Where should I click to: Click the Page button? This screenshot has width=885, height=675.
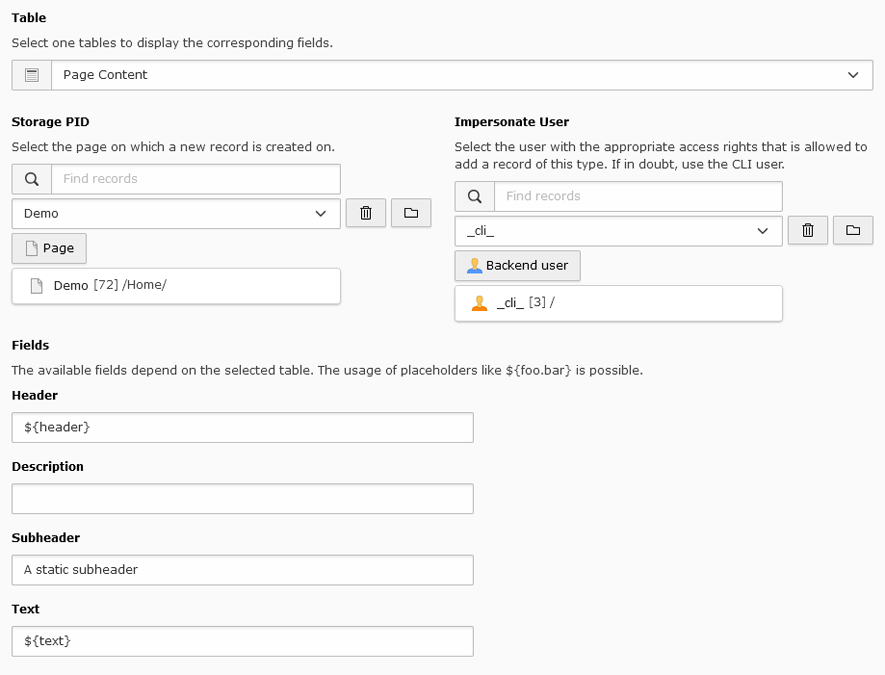click(x=48, y=247)
